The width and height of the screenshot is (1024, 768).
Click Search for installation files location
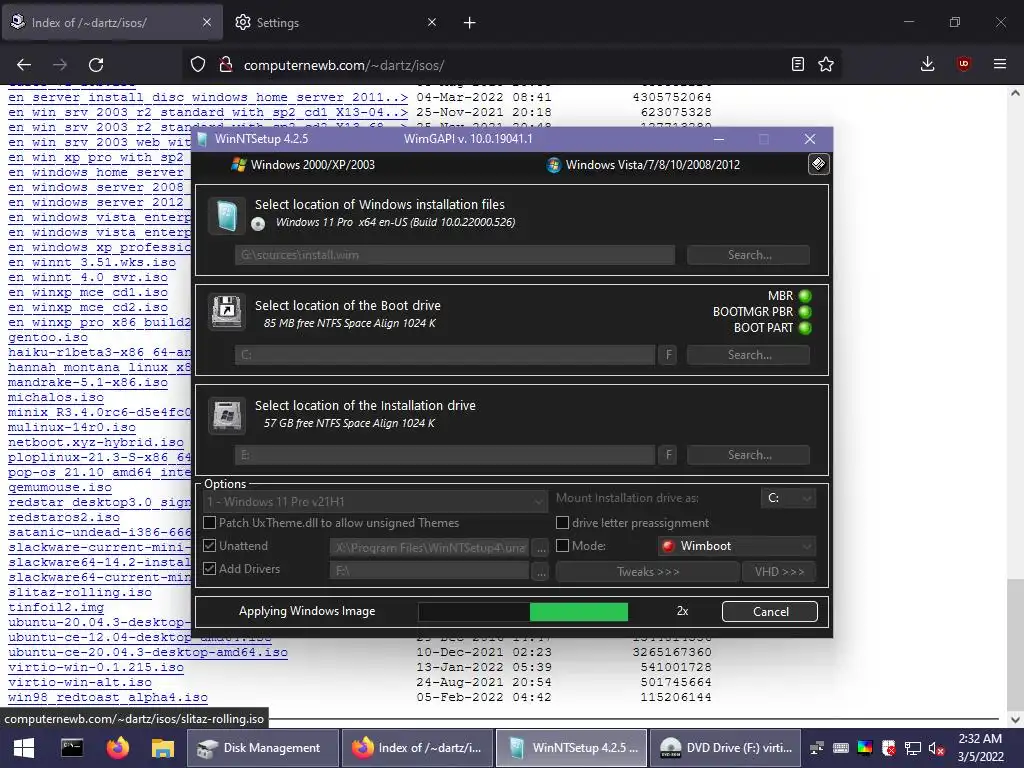(x=748, y=255)
